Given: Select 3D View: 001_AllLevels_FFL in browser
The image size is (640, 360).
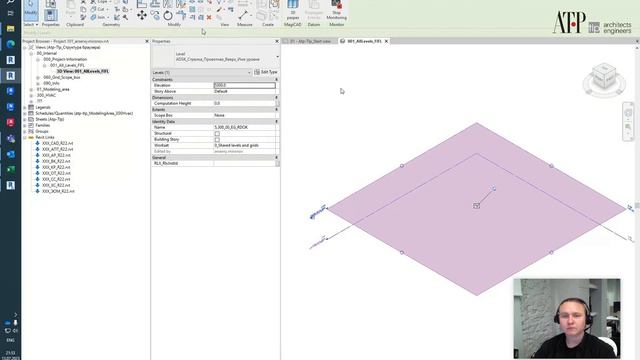Looking at the screenshot, I should (x=83, y=71).
